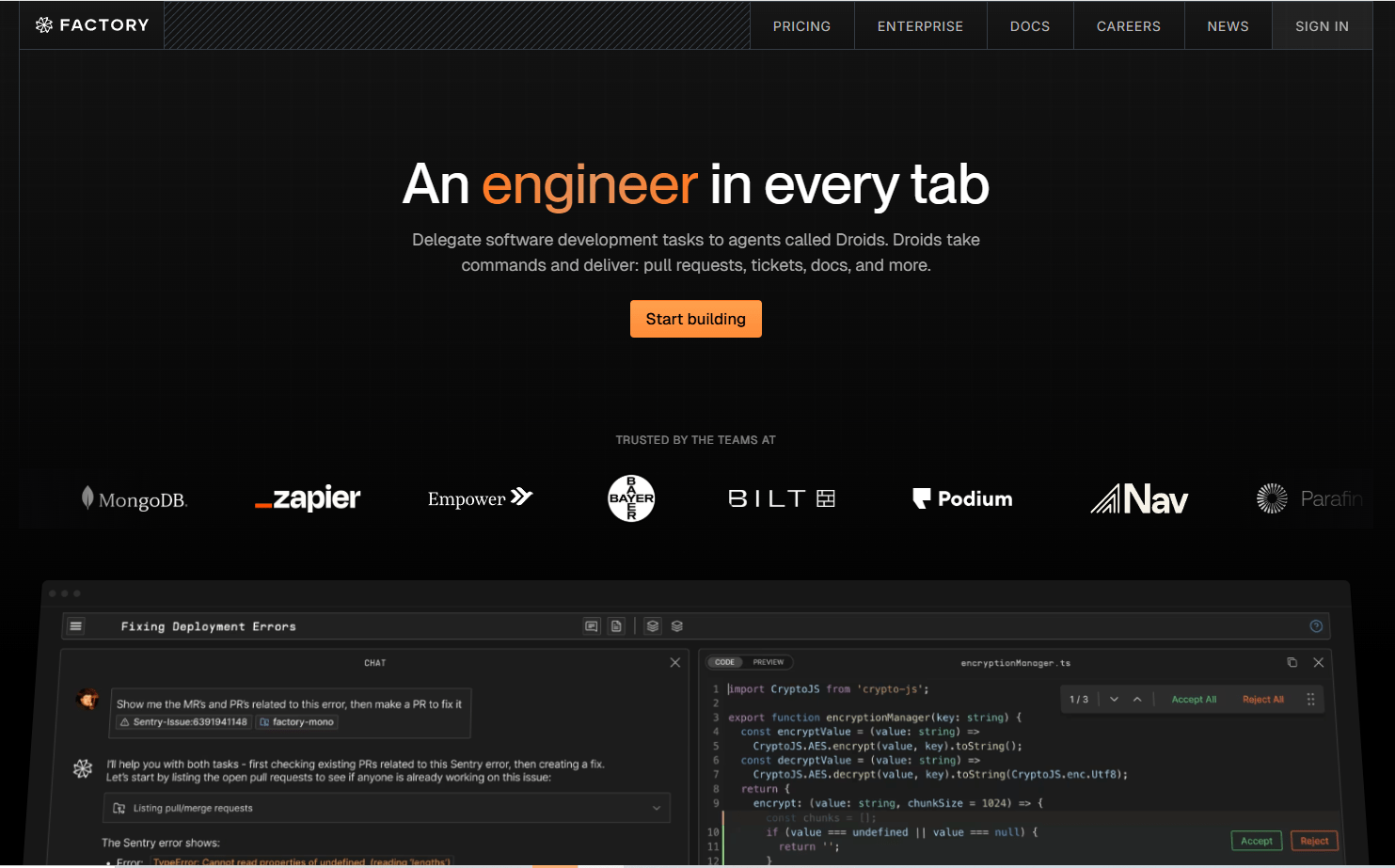Click the Bayer logo

coord(631,498)
